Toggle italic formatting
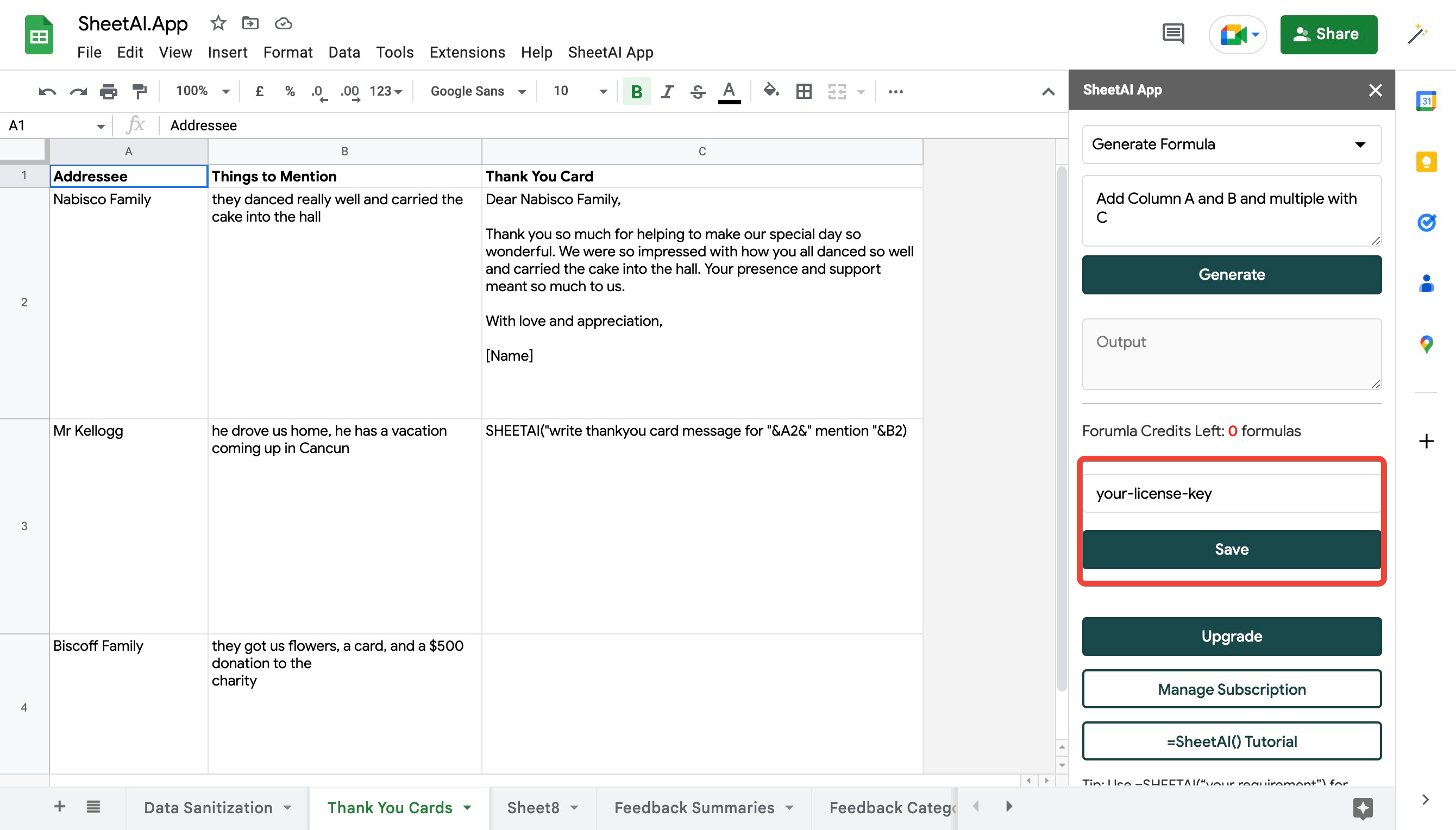Viewport: 1456px width, 830px height. click(667, 91)
